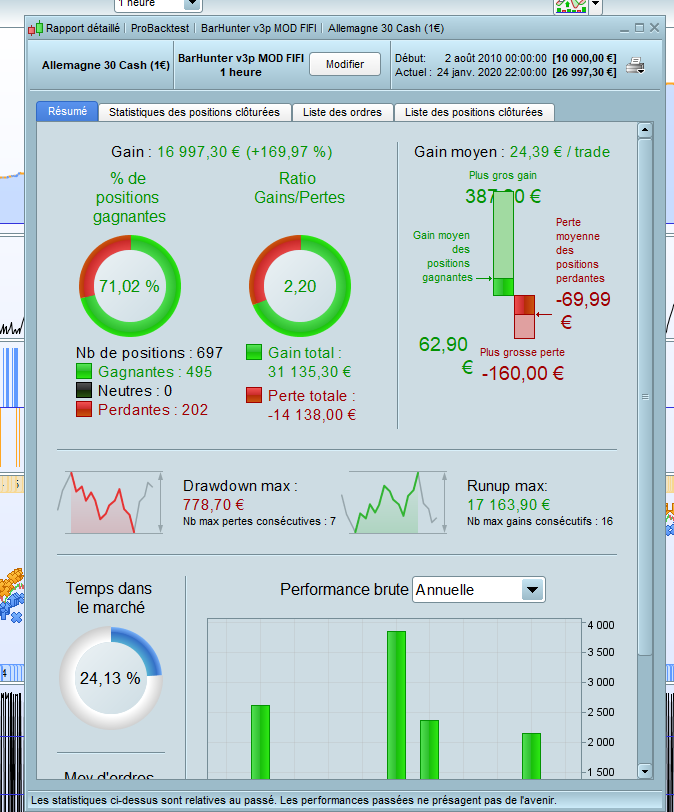Click the red Perte totale swatch
Image resolution: width=674 pixels, height=812 pixels.
[254, 395]
